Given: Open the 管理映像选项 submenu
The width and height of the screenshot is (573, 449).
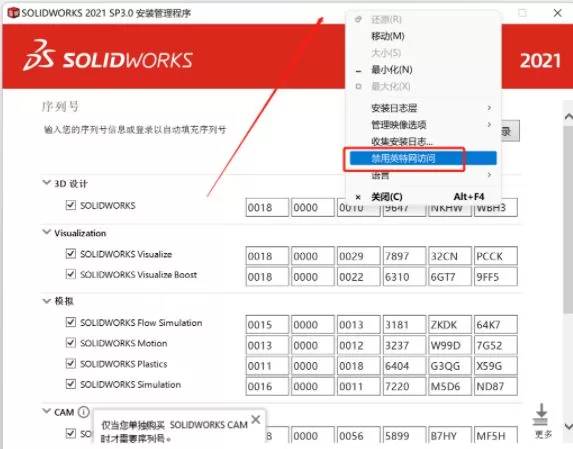Looking at the screenshot, I should pos(423,125).
